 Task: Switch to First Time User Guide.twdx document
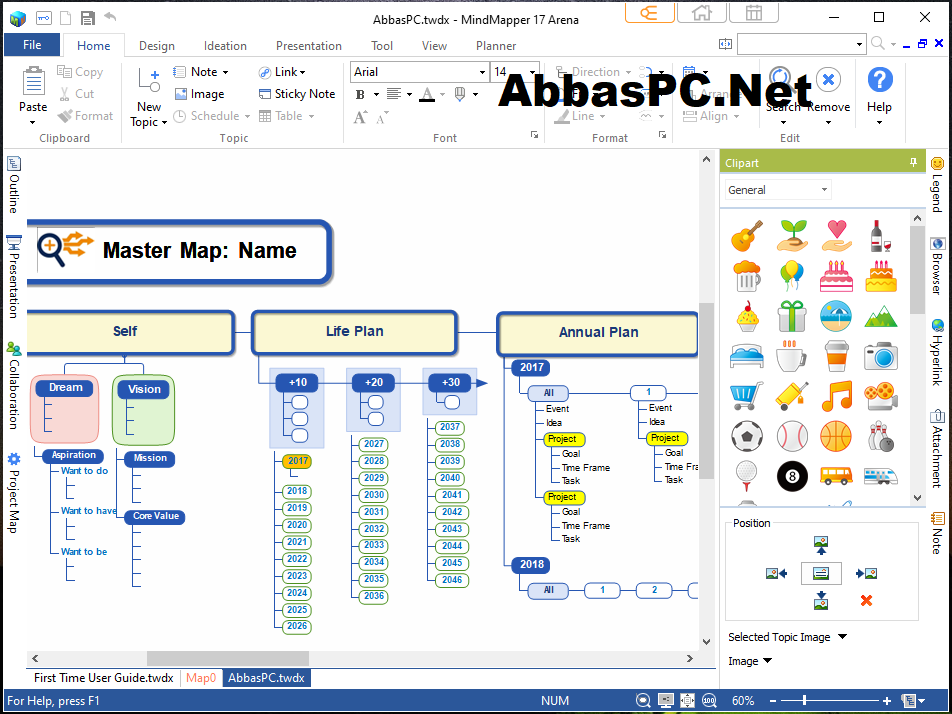(x=104, y=678)
